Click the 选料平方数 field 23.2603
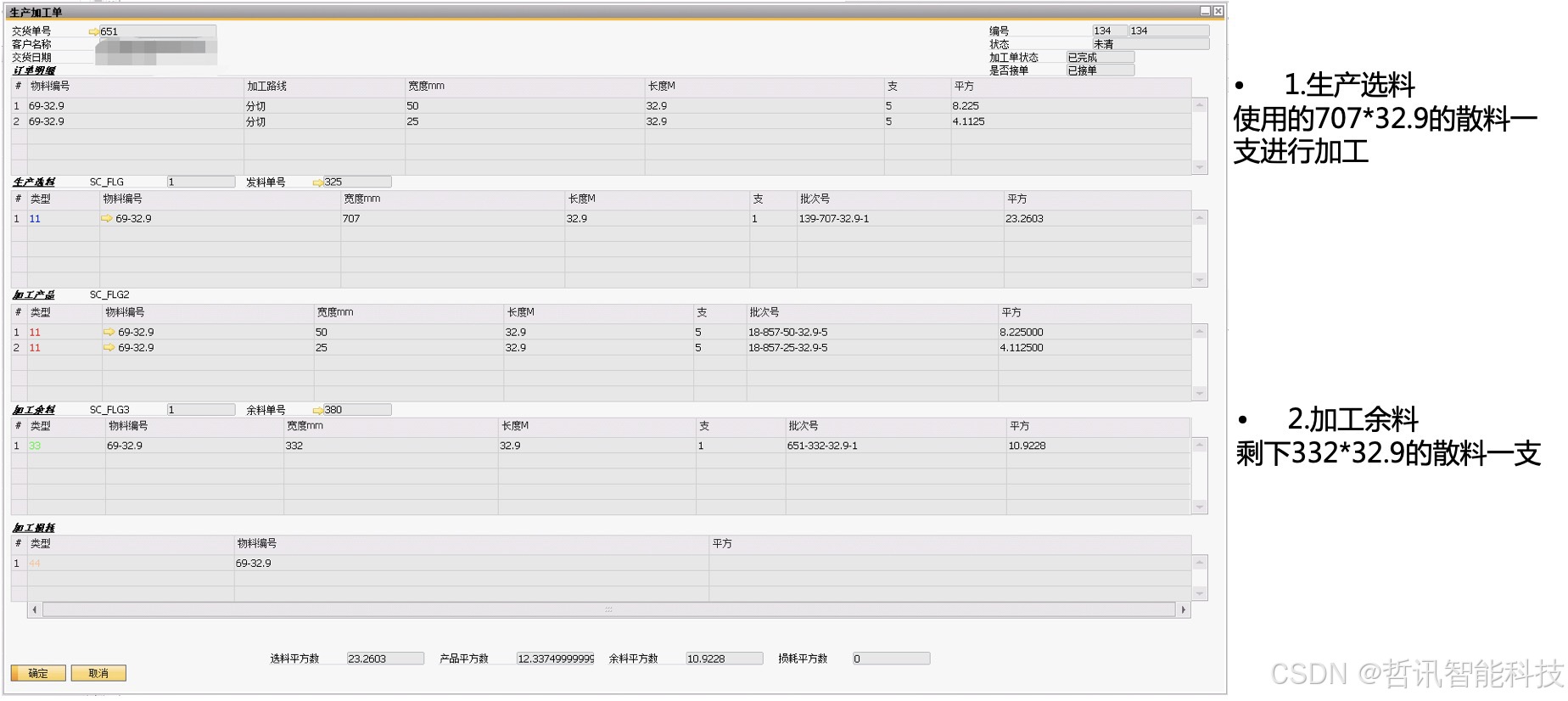The height and width of the screenshot is (701, 1568). coord(385,659)
